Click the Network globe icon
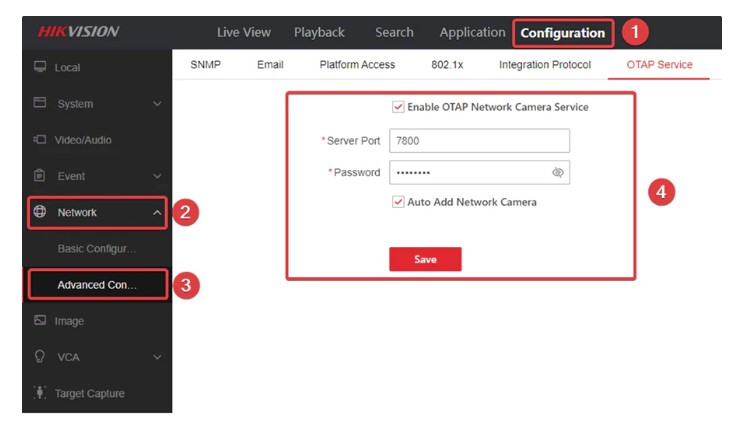Screen dimensions: 755x430 40,211
